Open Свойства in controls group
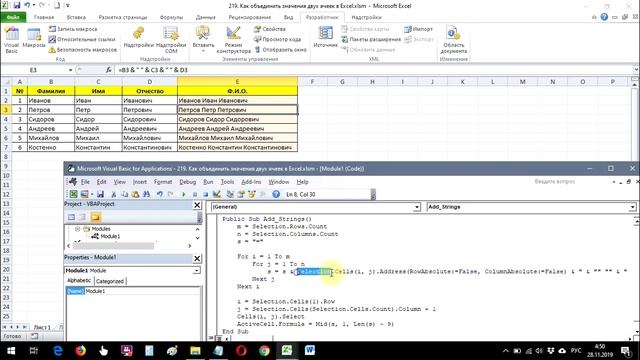 click(x=269, y=29)
